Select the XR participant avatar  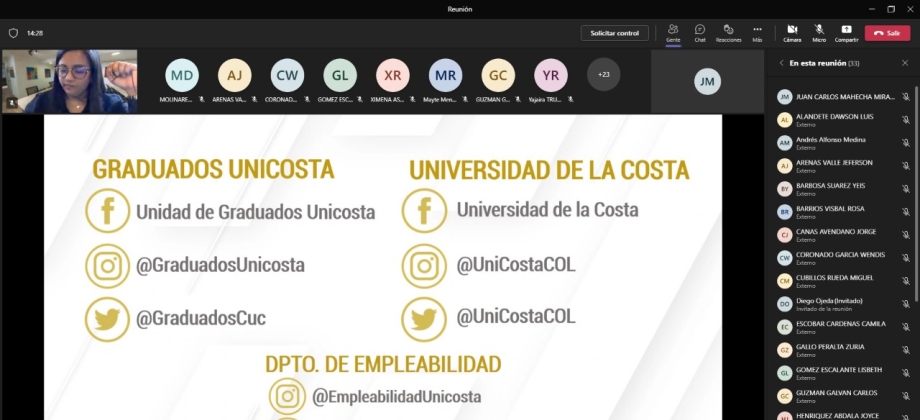click(x=393, y=75)
